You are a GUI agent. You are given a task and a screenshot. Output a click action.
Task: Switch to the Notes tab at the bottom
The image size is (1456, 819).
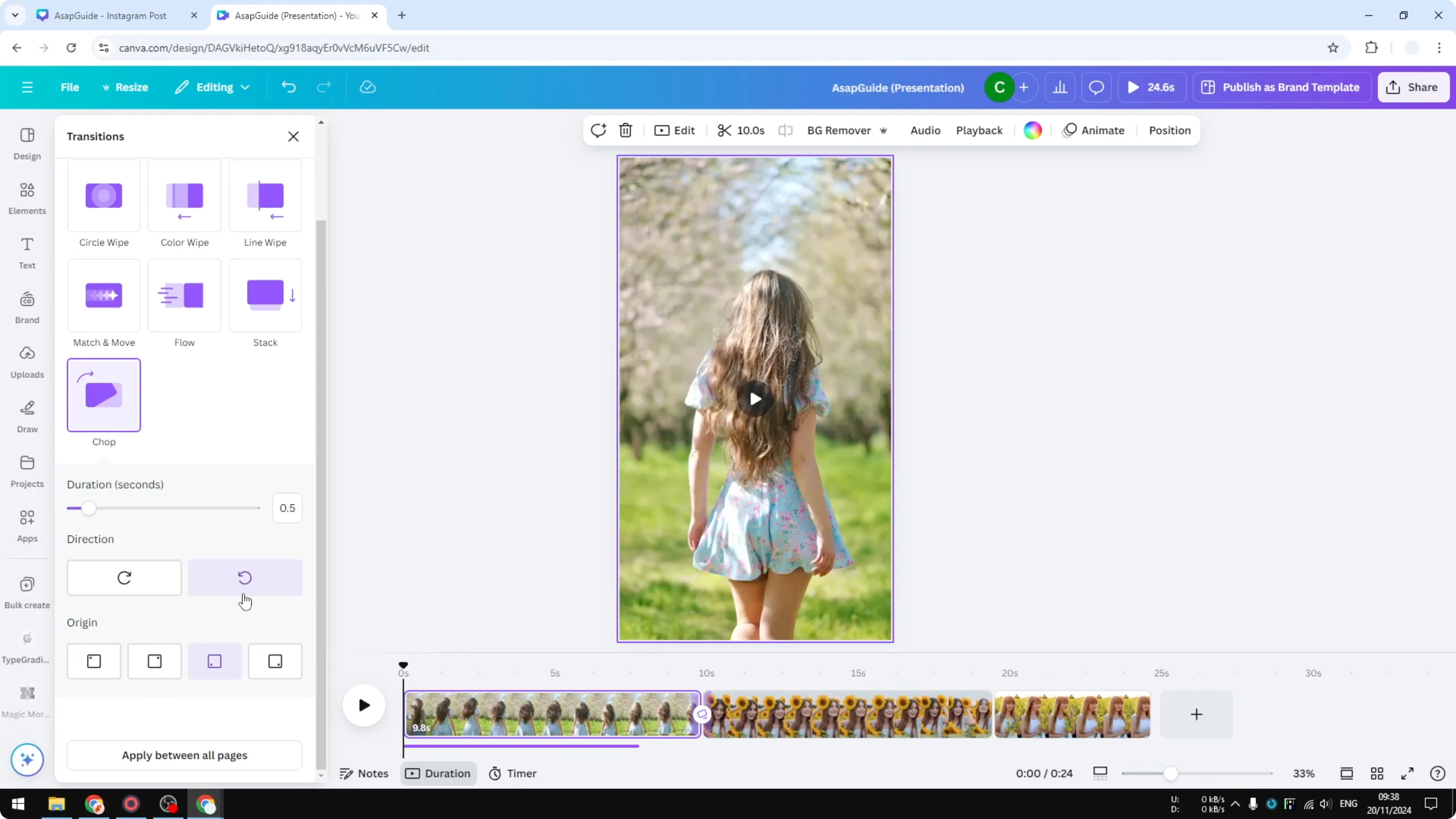click(364, 773)
